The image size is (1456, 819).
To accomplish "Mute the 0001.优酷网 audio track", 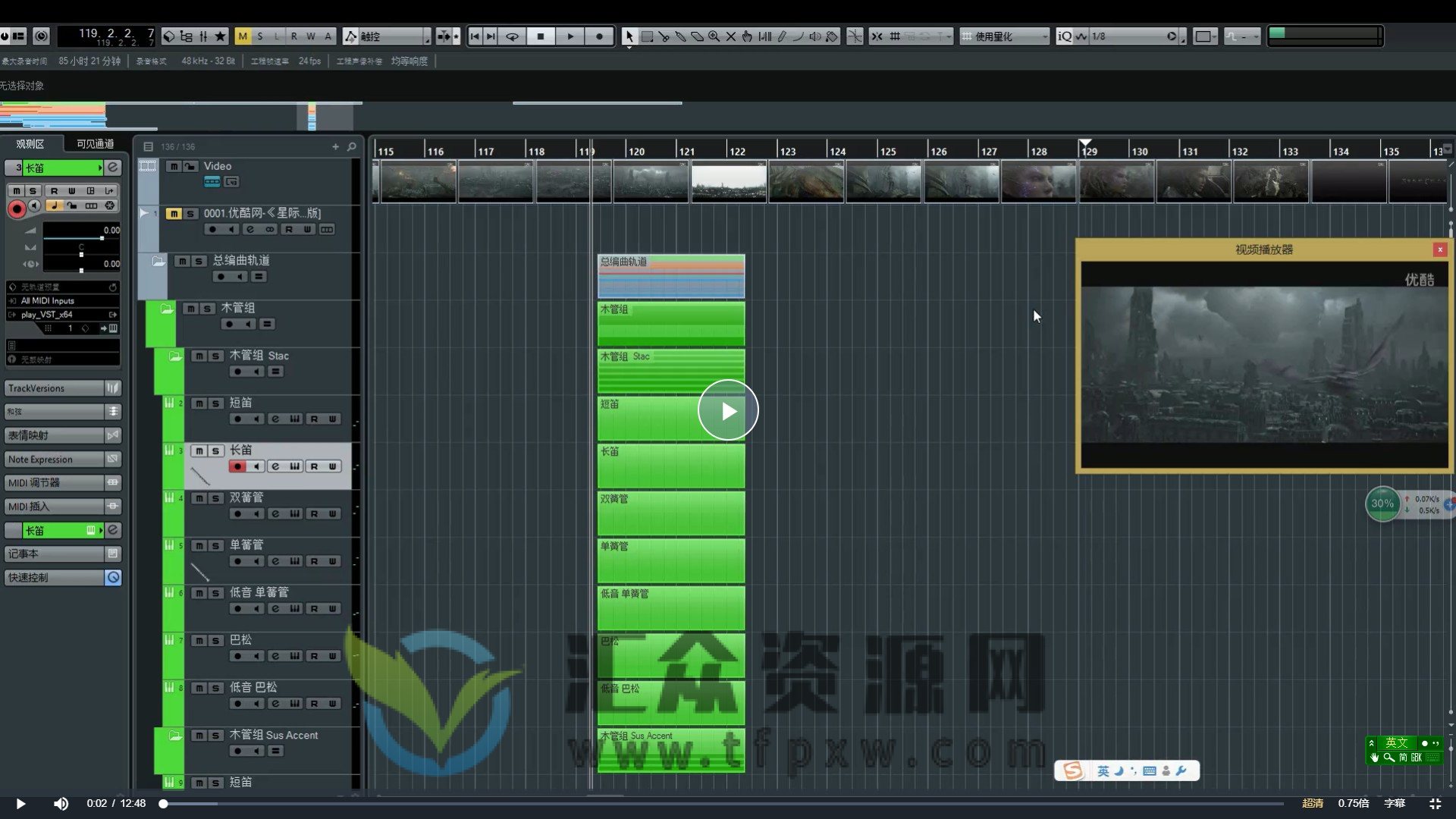I will (x=174, y=214).
